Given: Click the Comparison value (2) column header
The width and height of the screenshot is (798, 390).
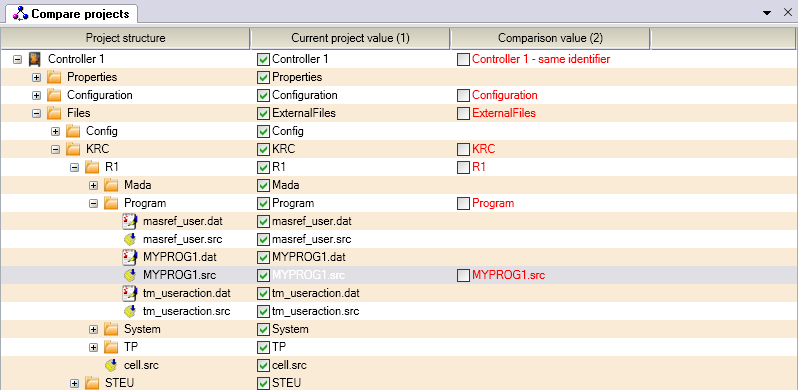Looking at the screenshot, I should (x=550, y=38).
